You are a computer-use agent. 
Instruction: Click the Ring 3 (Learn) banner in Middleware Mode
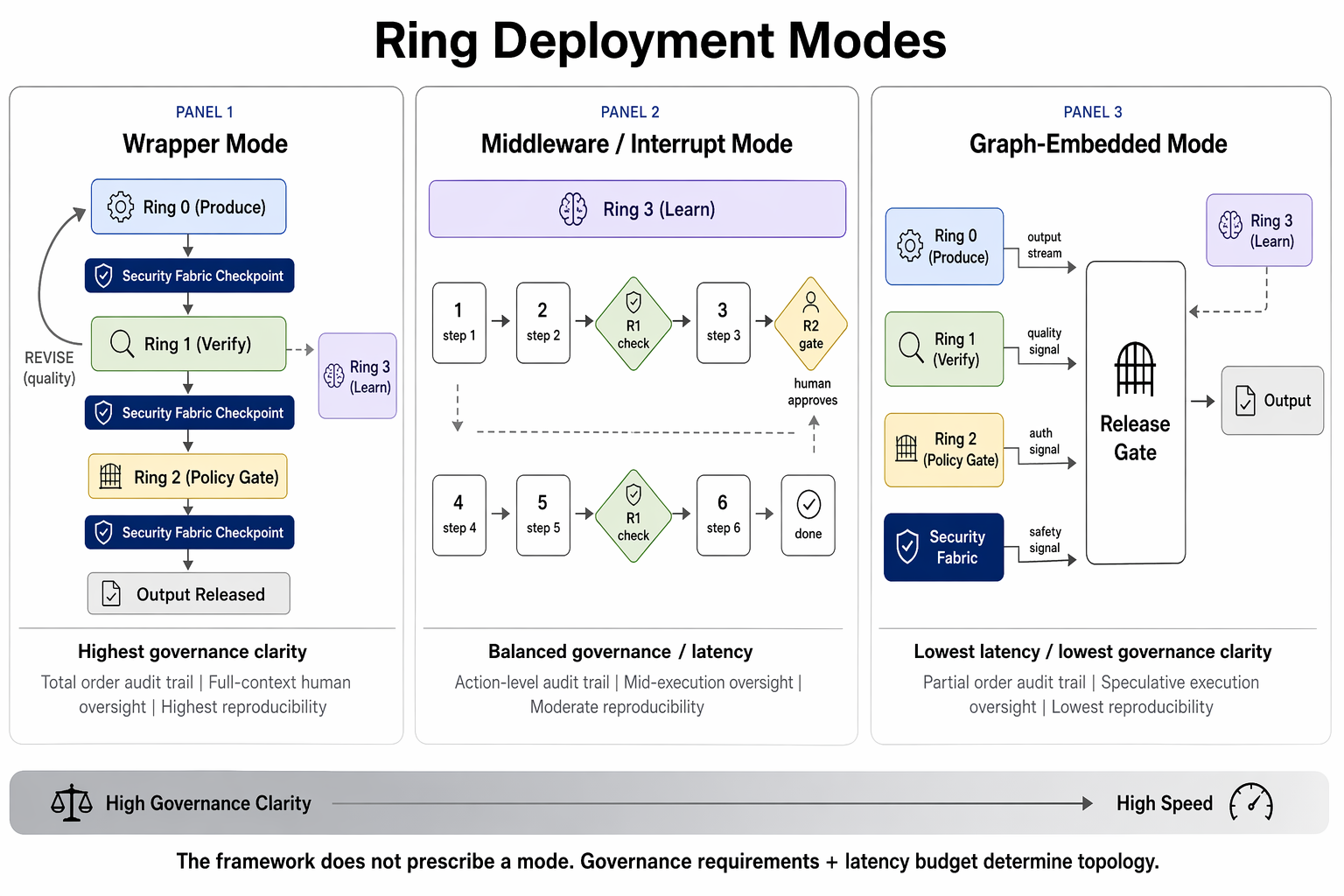tap(637, 209)
